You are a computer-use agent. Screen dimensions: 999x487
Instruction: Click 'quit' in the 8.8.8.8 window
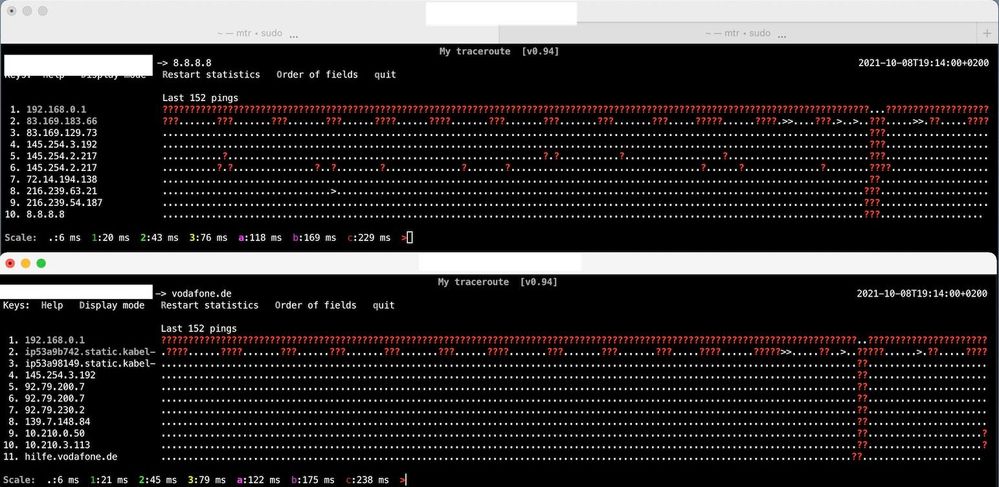(385, 75)
